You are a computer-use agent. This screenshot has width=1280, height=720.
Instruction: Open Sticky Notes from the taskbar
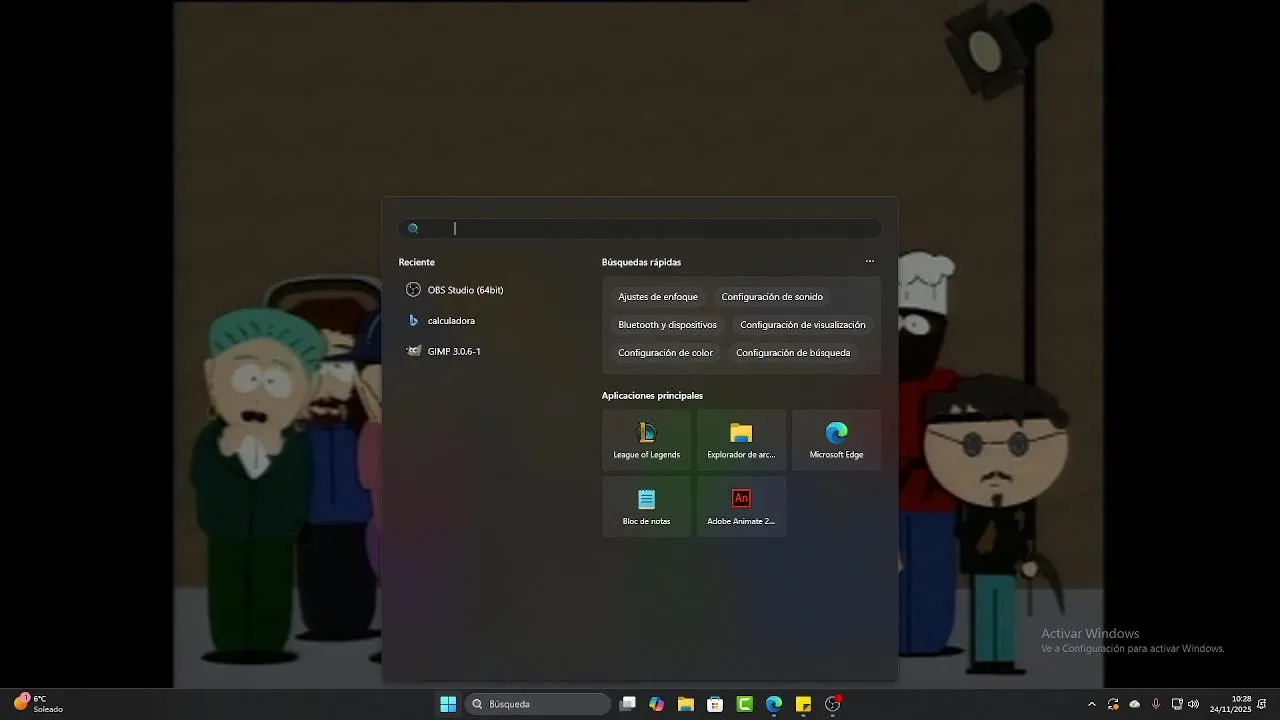click(803, 704)
